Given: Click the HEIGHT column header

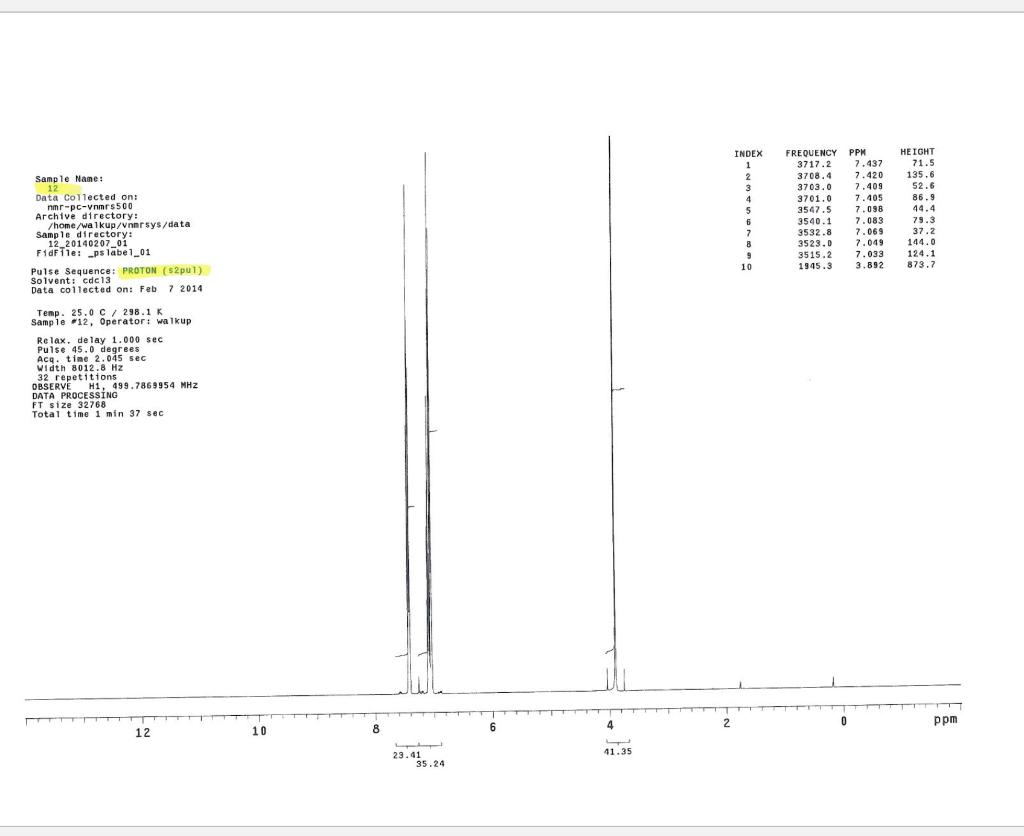Looking at the screenshot, I should [x=919, y=152].
